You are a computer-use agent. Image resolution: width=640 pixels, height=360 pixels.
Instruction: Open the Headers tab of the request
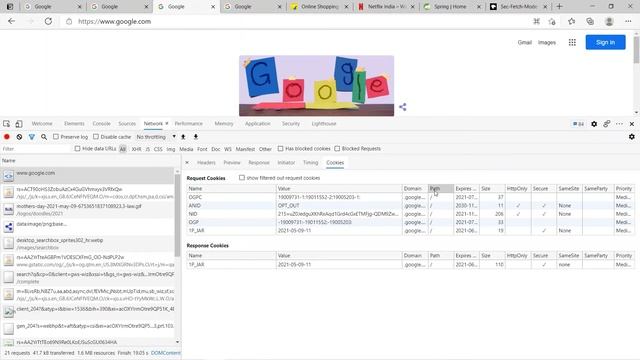206,162
